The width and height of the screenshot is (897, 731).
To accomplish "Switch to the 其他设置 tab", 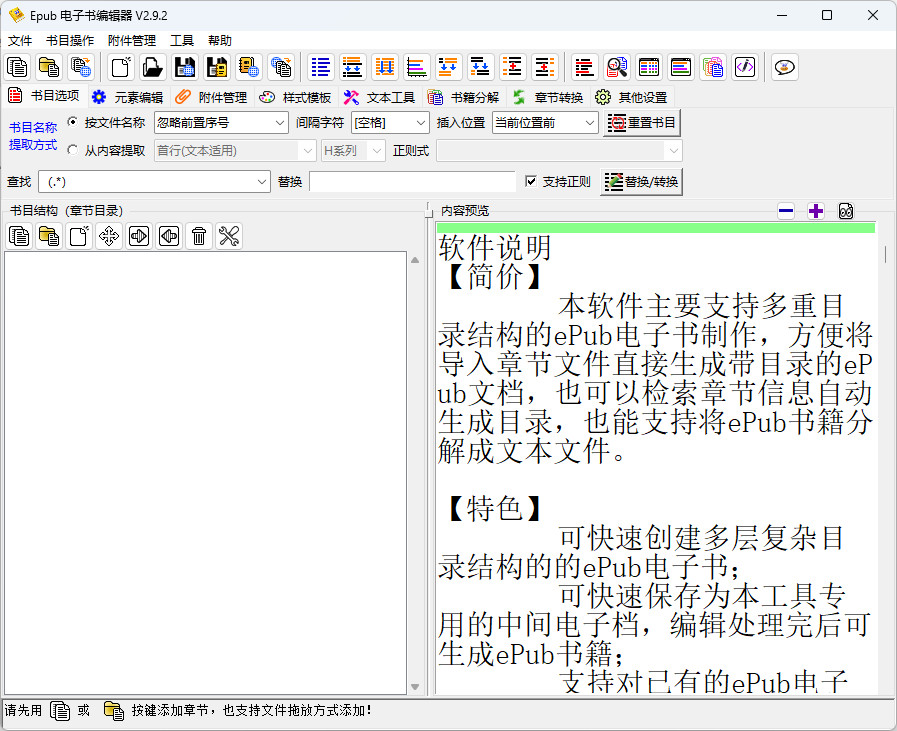I will tap(632, 97).
